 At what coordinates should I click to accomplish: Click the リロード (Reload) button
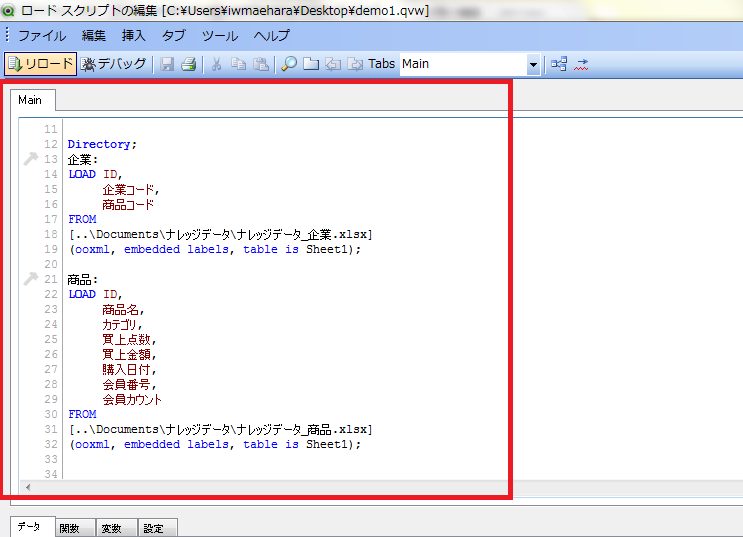pyautogui.click(x=40, y=64)
